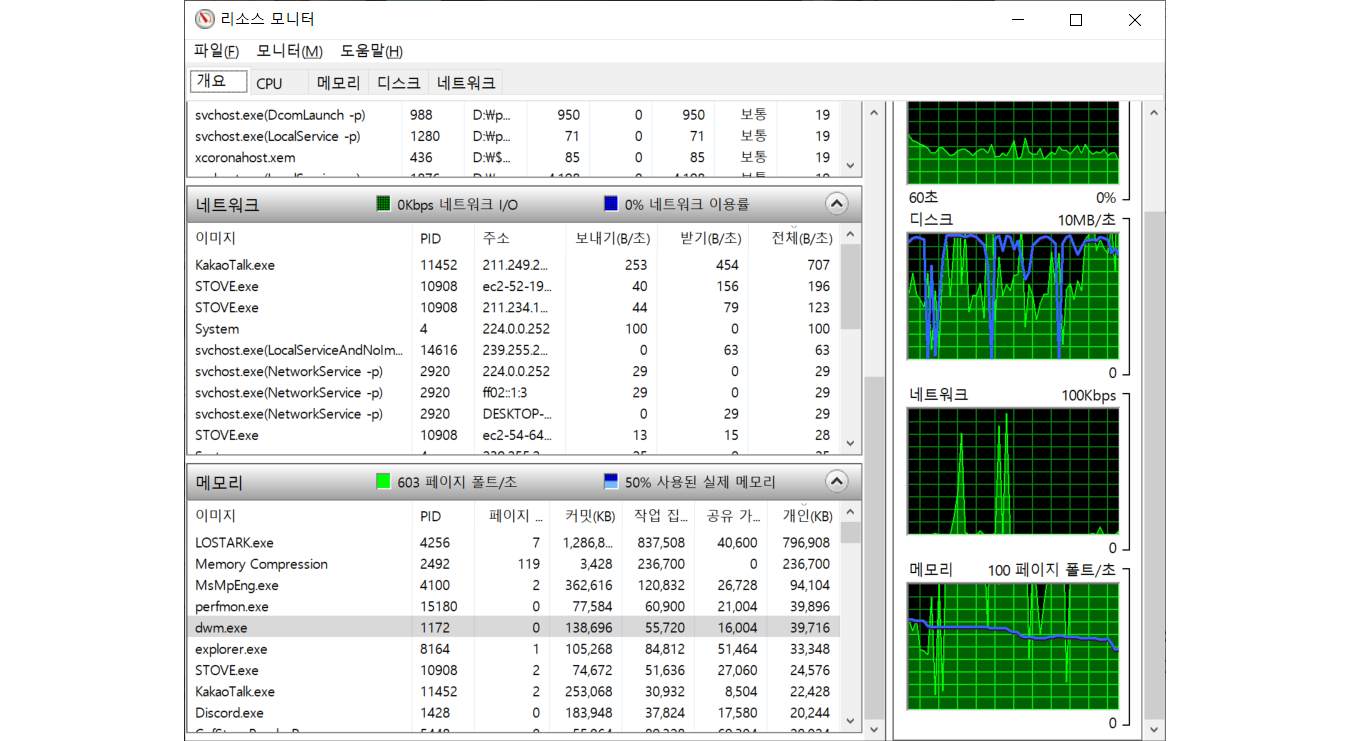Select svchost.exe(DcomLaunch -p) process row
The height and width of the screenshot is (741, 1350).
(x=513, y=115)
